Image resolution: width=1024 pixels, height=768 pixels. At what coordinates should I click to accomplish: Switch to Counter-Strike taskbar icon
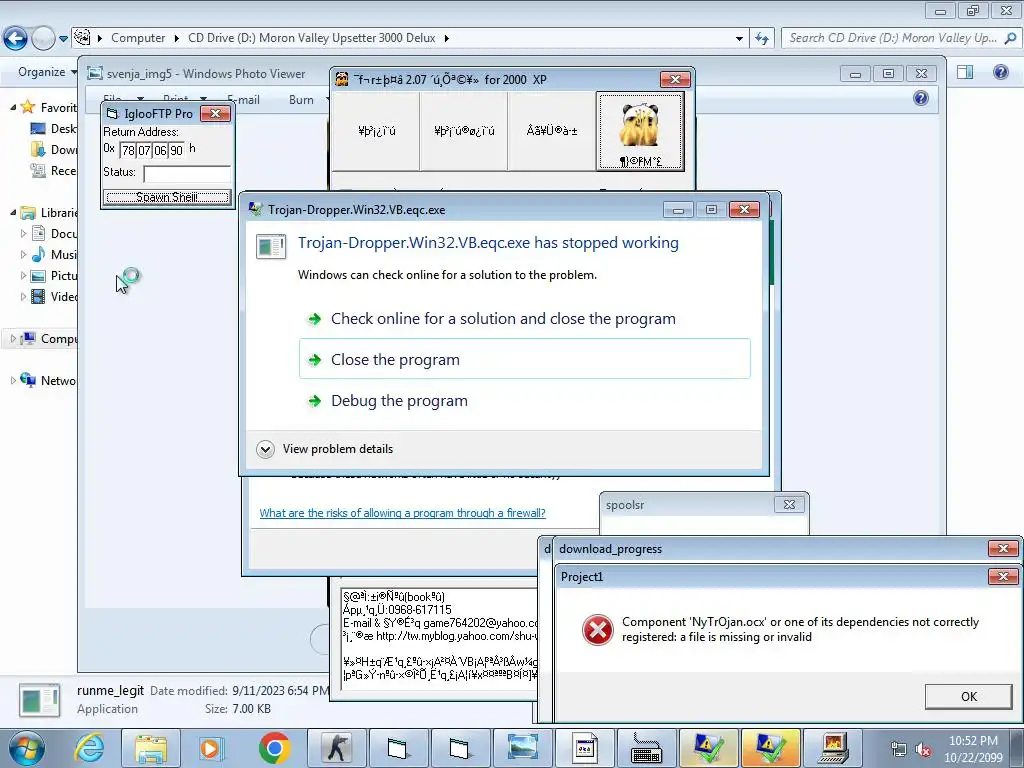[x=337, y=748]
